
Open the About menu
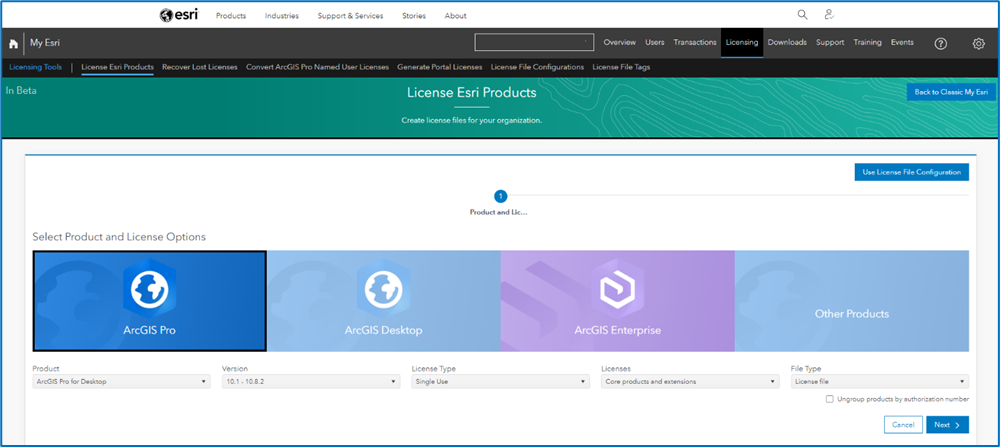point(455,16)
